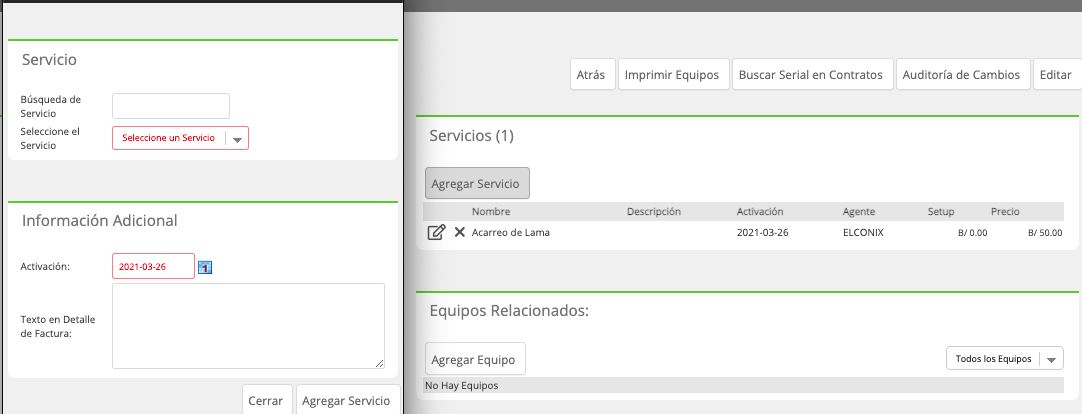The height and width of the screenshot is (414, 1082).
Task: Delete the Acarreo de Lama service with X icon
Action: [x=460, y=233]
